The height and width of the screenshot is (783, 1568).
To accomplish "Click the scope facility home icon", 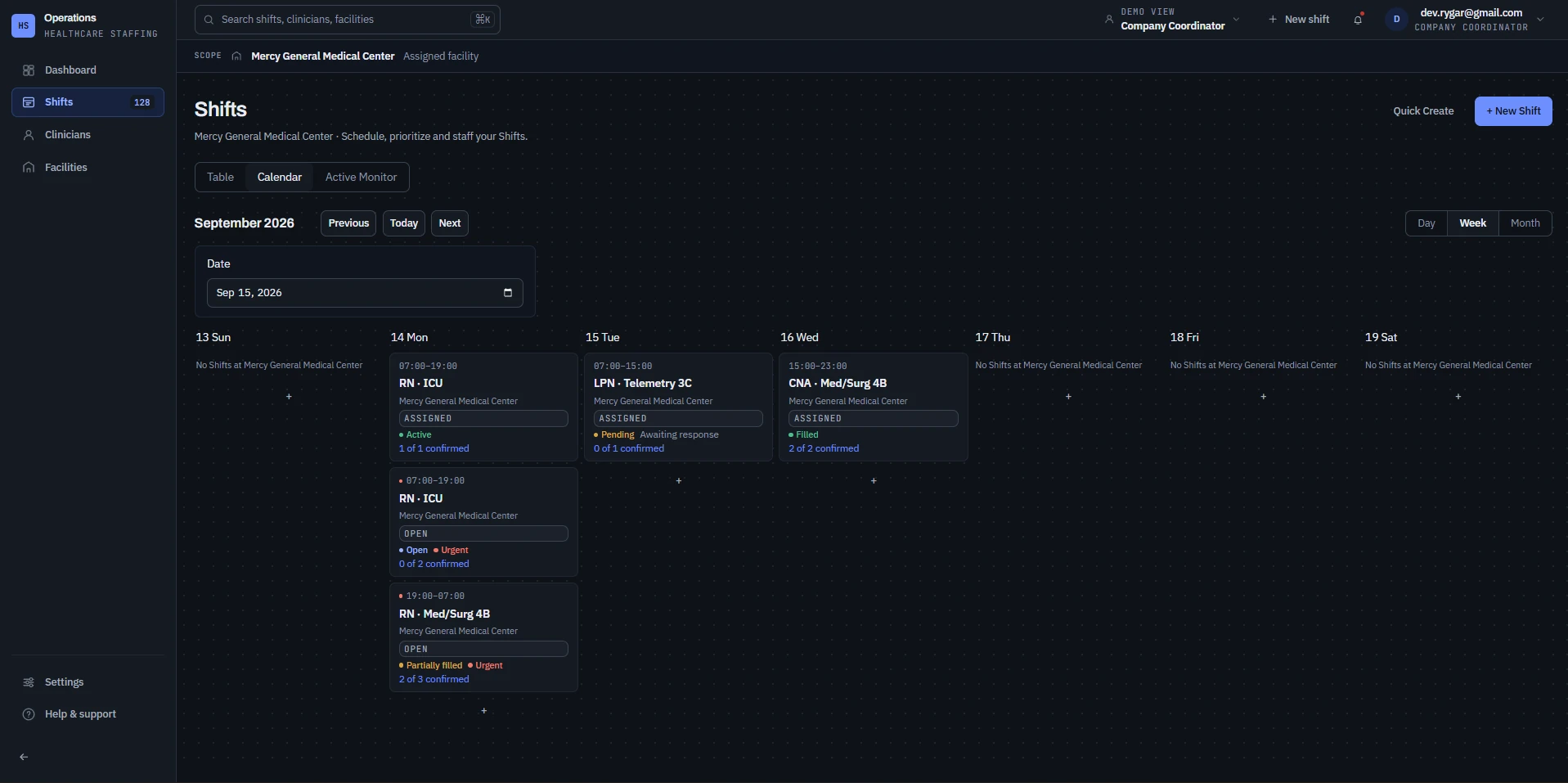I will pos(236,56).
